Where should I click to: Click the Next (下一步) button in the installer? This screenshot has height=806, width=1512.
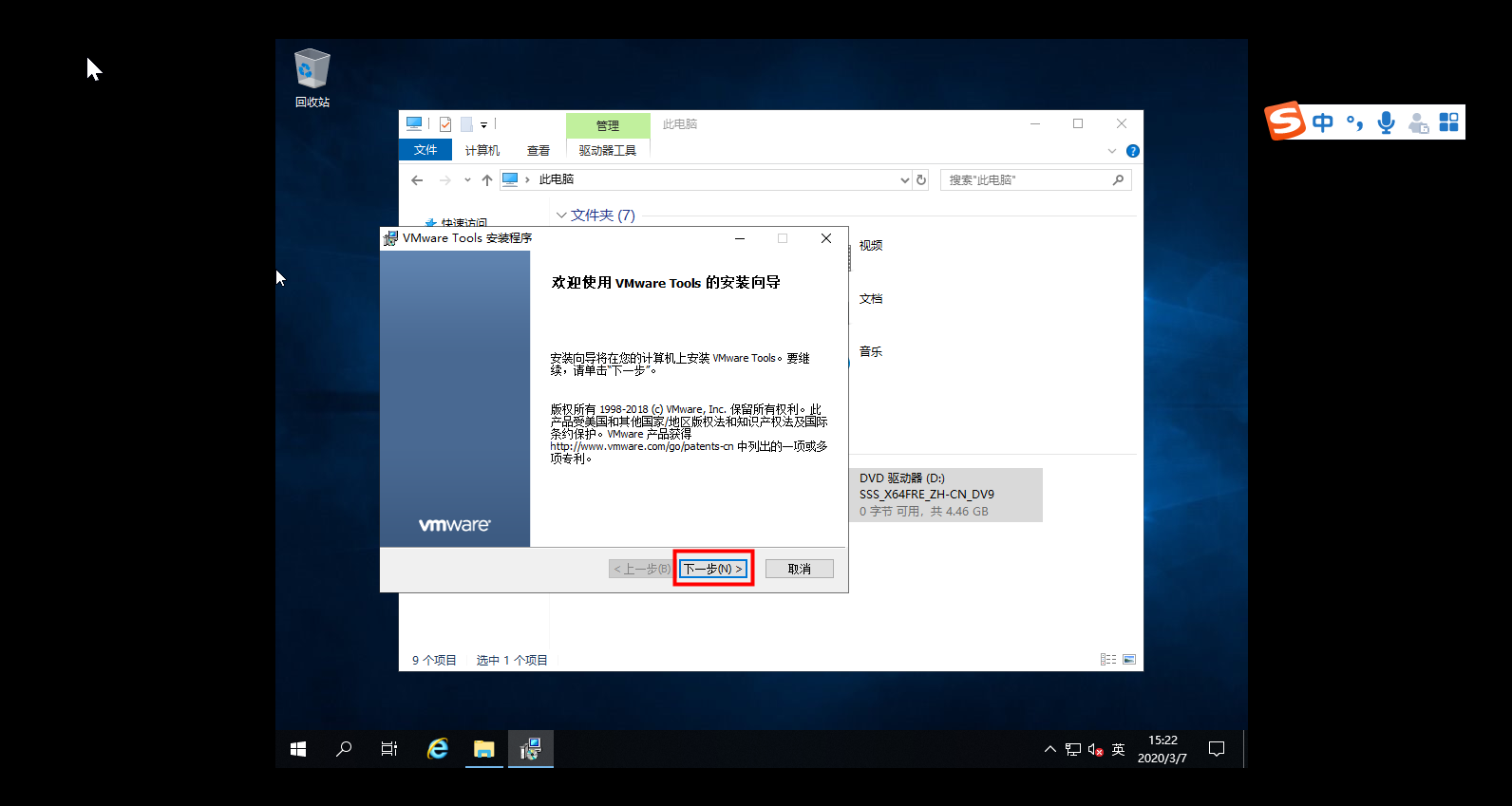(713, 569)
